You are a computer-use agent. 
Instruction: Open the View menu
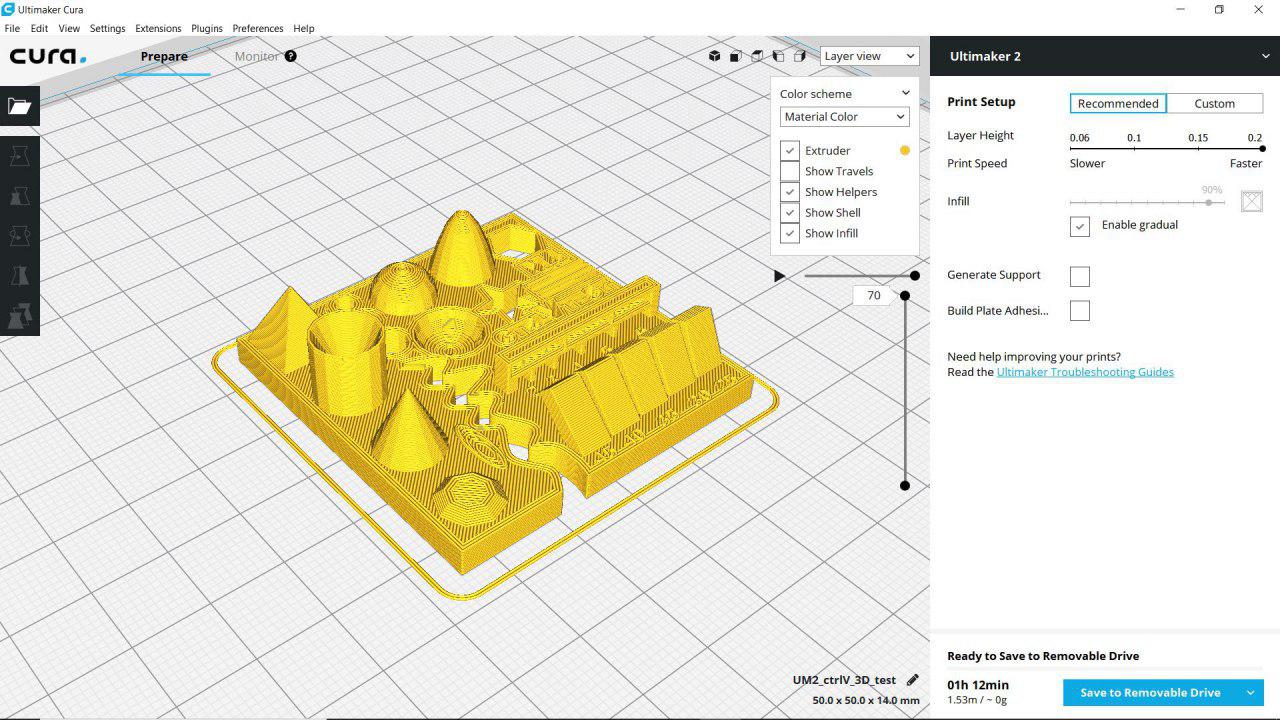(69, 28)
